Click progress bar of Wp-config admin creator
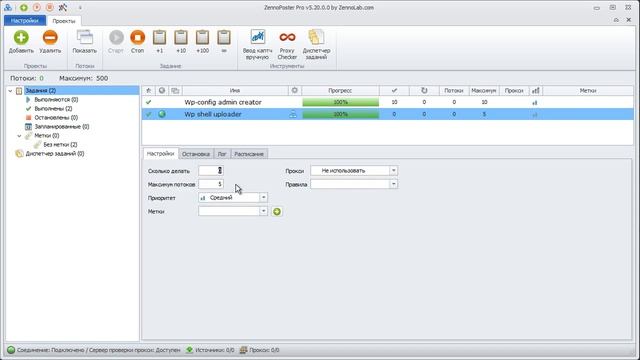The width and height of the screenshot is (640, 360). click(340, 102)
